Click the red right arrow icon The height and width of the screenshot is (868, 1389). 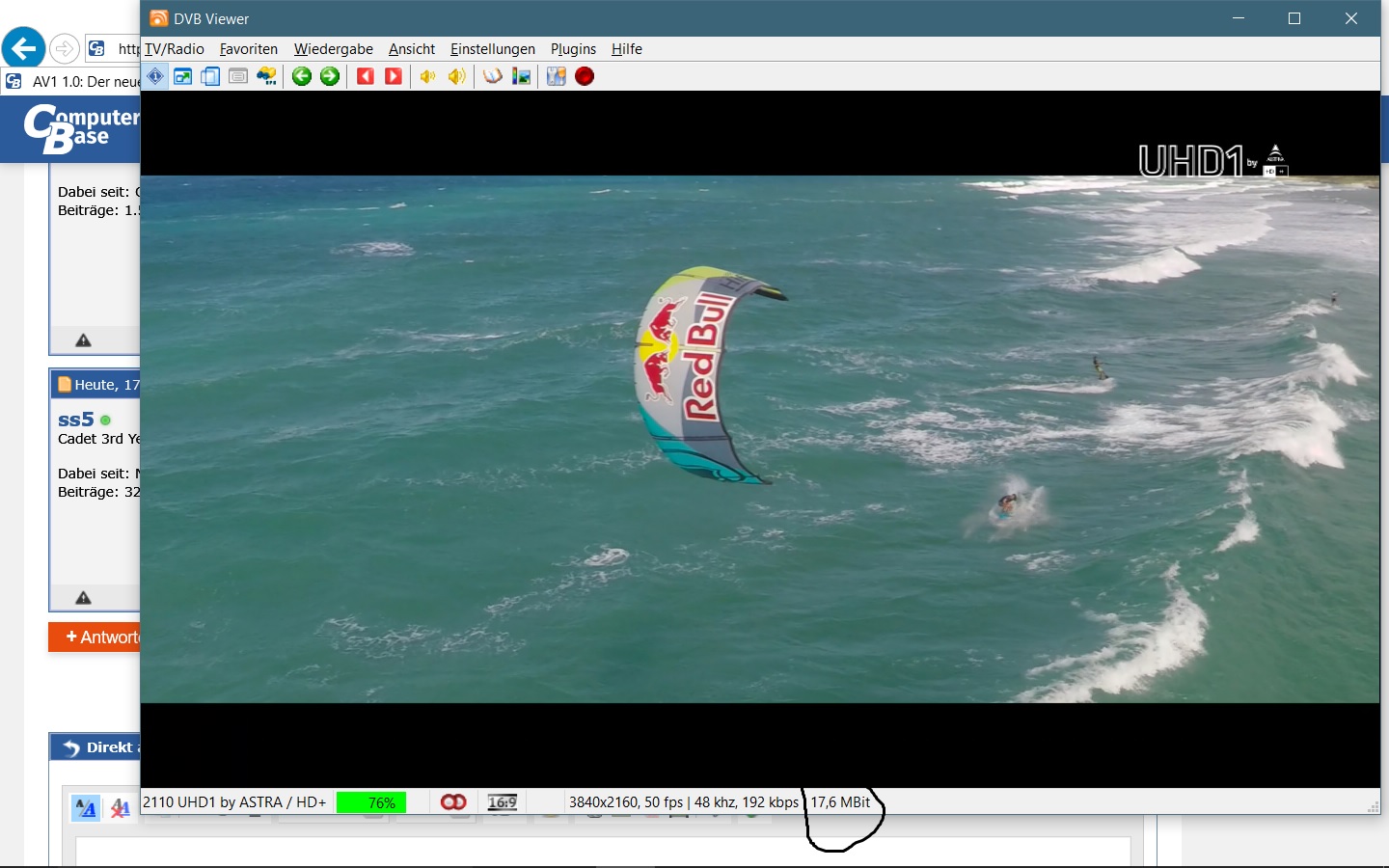[x=393, y=76]
